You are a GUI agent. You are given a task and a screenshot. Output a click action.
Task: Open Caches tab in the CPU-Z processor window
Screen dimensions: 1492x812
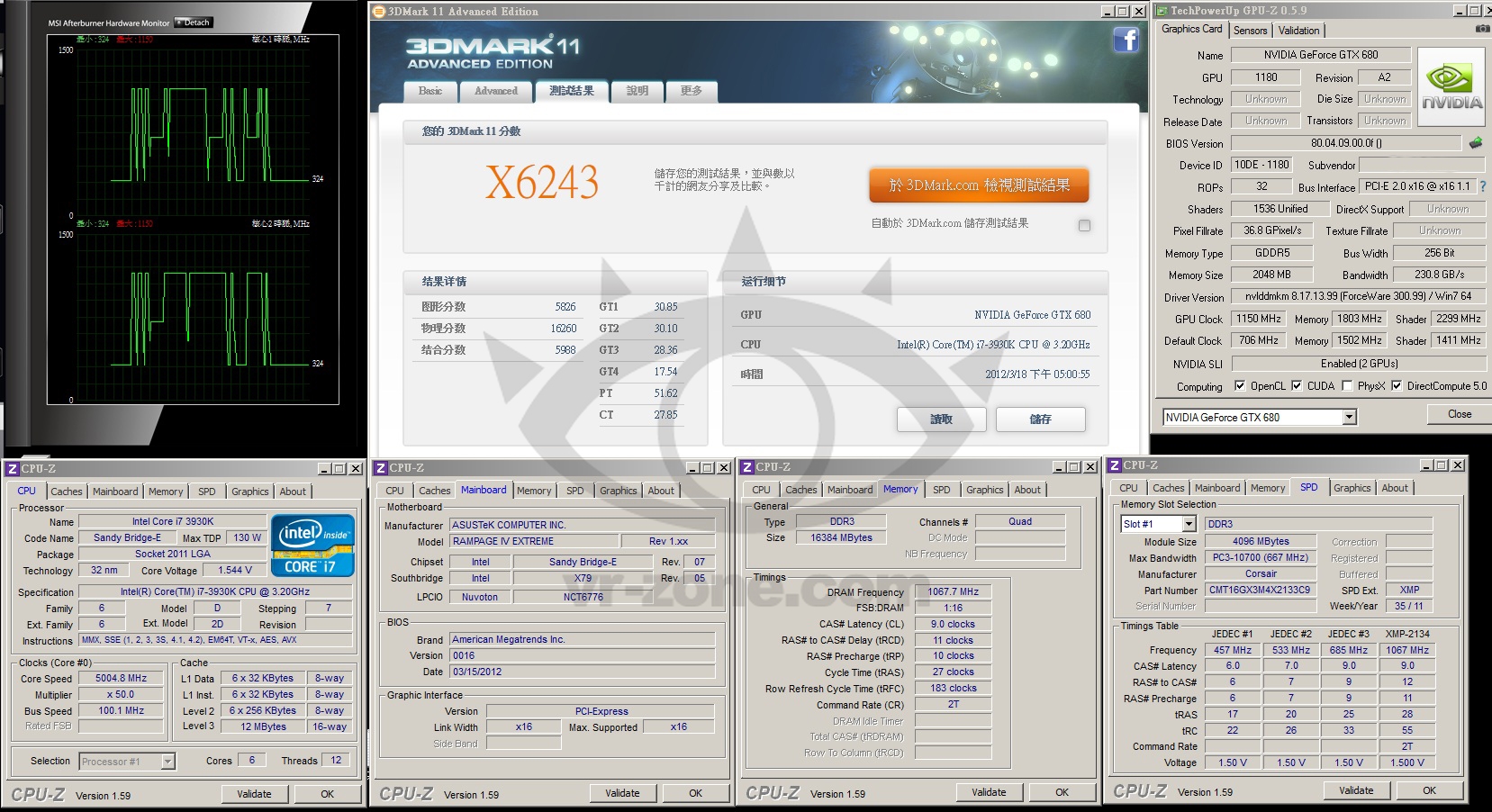tap(67, 492)
